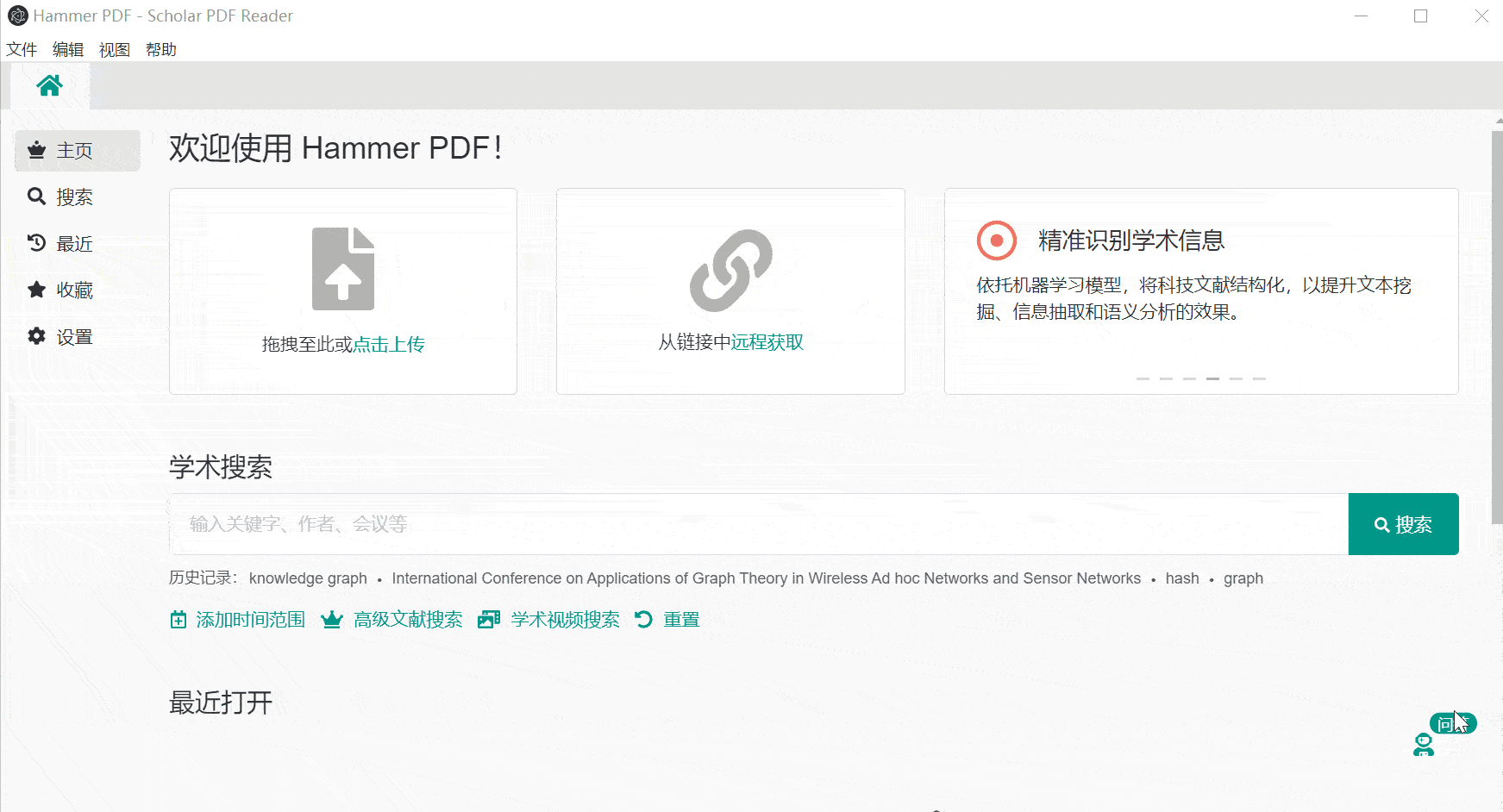Click the history clock icon beside 最近
The height and width of the screenshot is (812, 1503).
[36, 243]
